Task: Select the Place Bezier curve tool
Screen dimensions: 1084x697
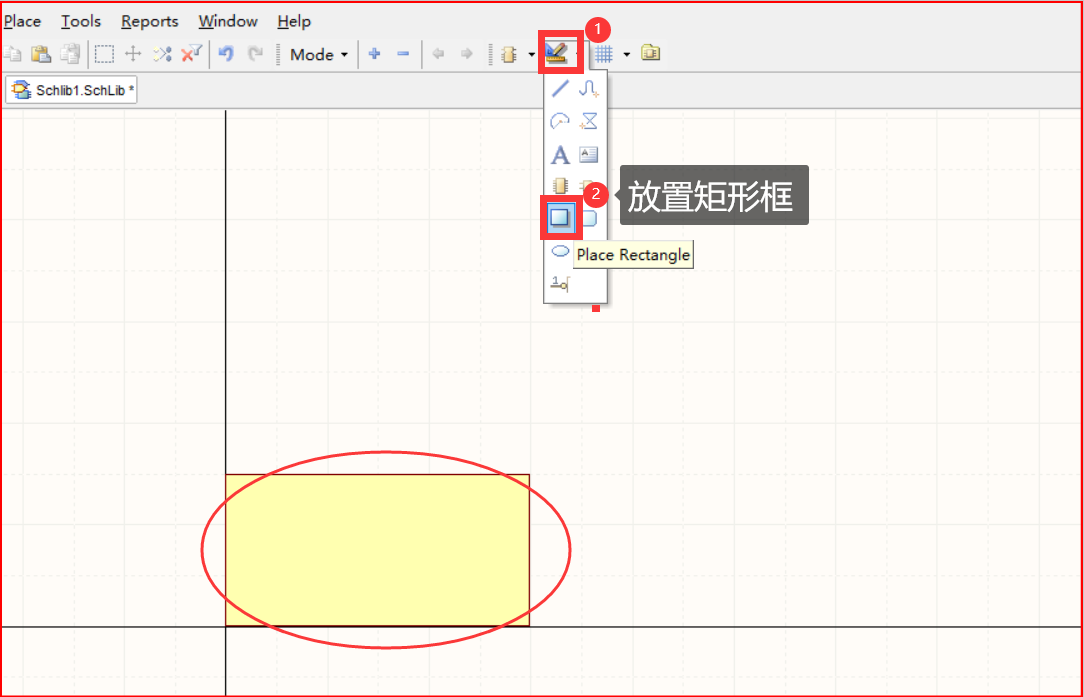Action: pos(588,89)
